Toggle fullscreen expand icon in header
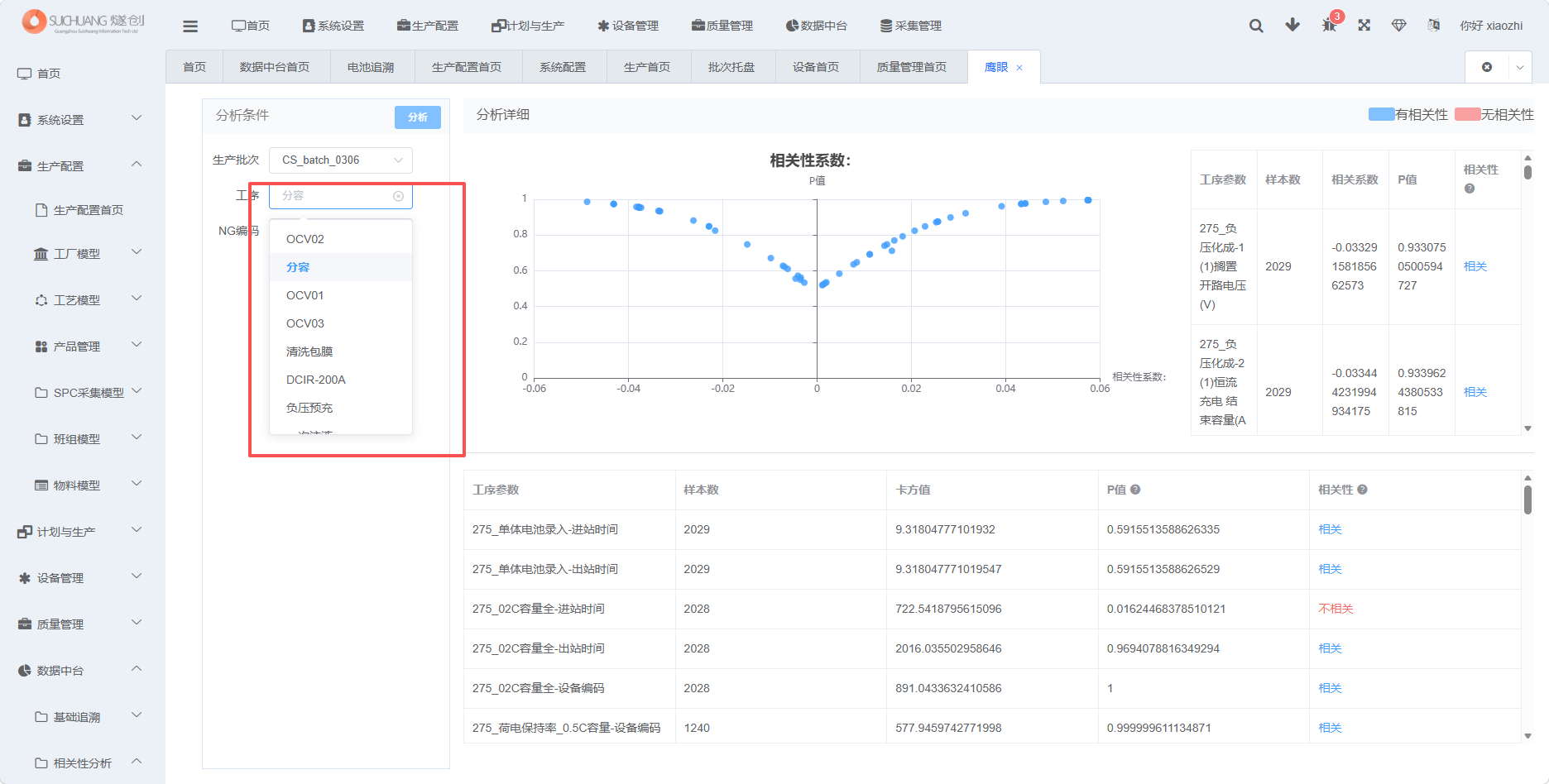This screenshot has width=1549, height=784. click(x=1364, y=26)
